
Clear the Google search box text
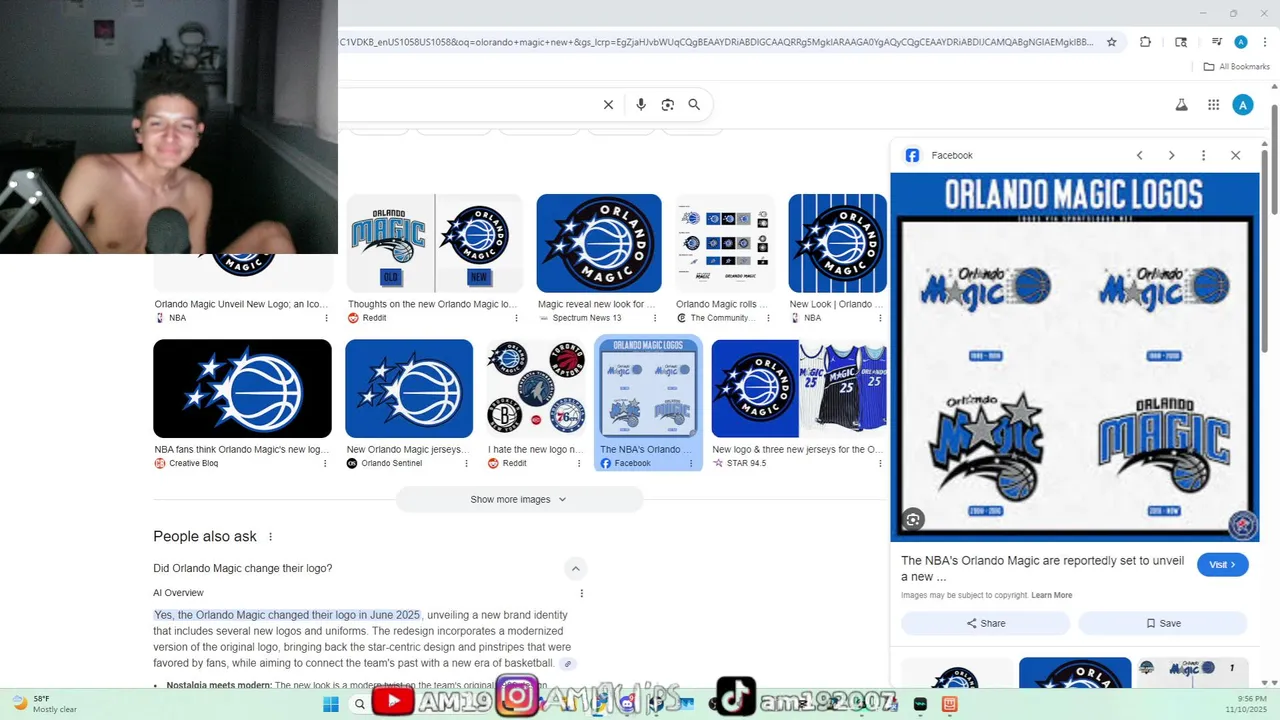pos(608,104)
